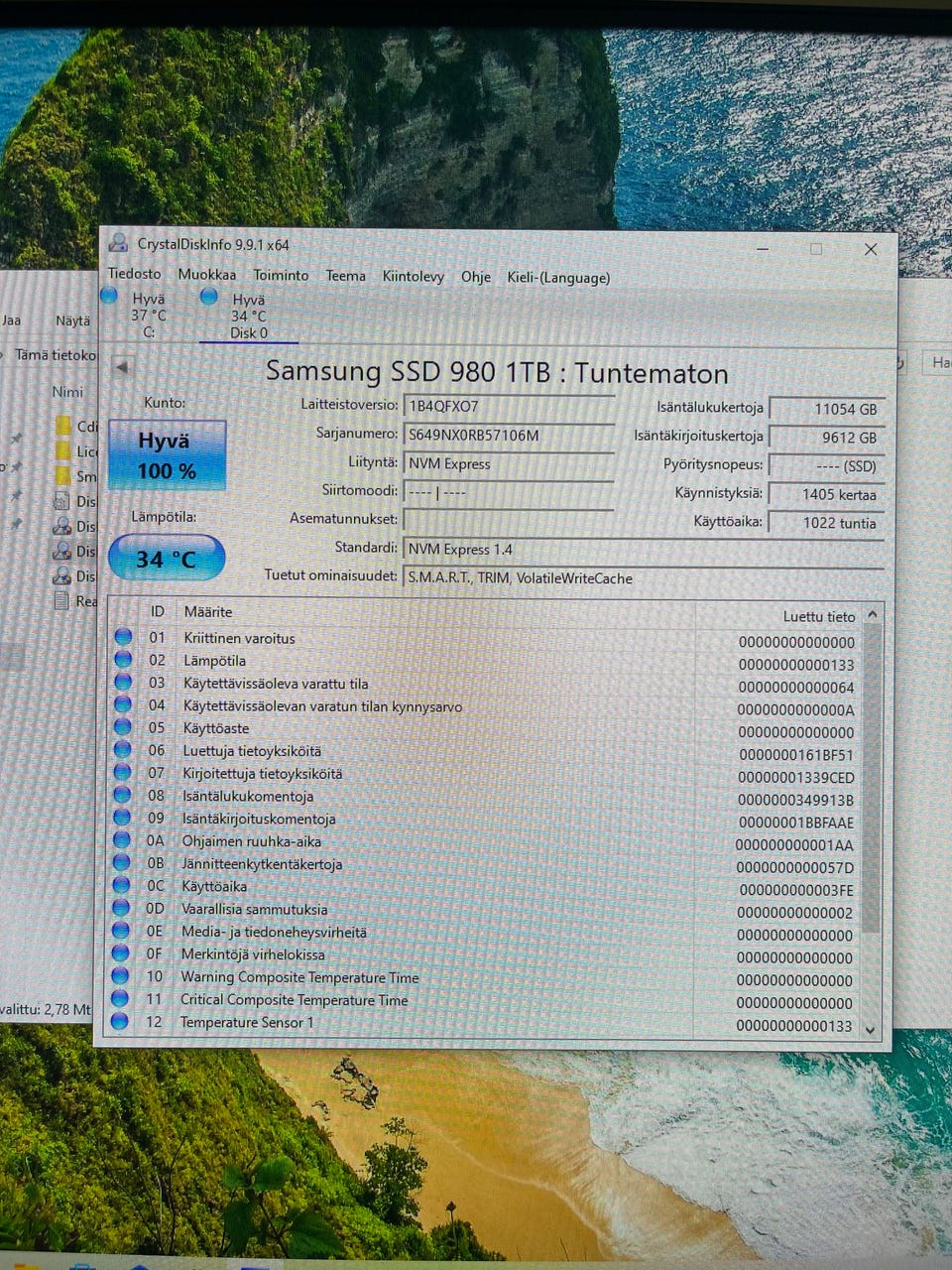Click the serial number field S649NX0RB57106M
This screenshot has height=1270, width=952.
coord(509,435)
